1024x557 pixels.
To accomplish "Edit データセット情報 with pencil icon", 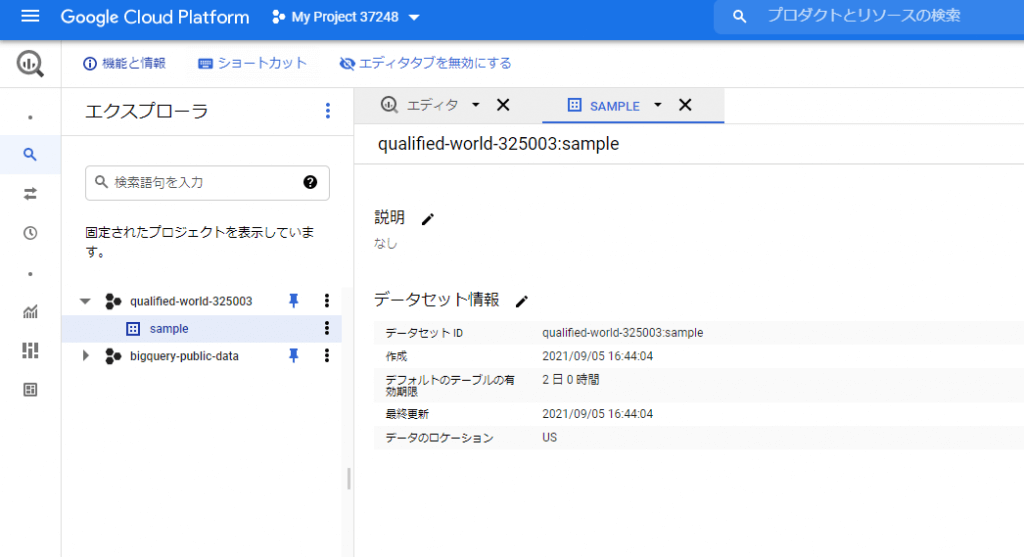I will 521,301.
